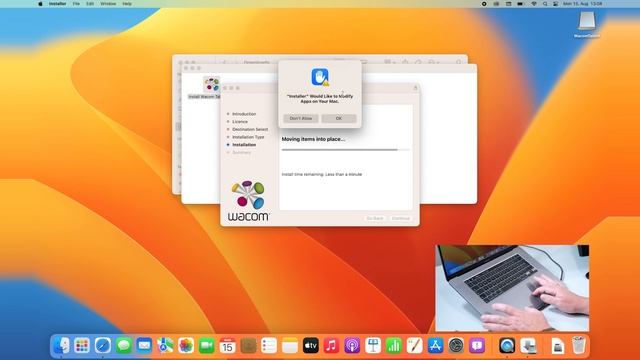The width and height of the screenshot is (640, 360).
Task: Click the battery icon in menu bar
Action: (x=520, y=4)
